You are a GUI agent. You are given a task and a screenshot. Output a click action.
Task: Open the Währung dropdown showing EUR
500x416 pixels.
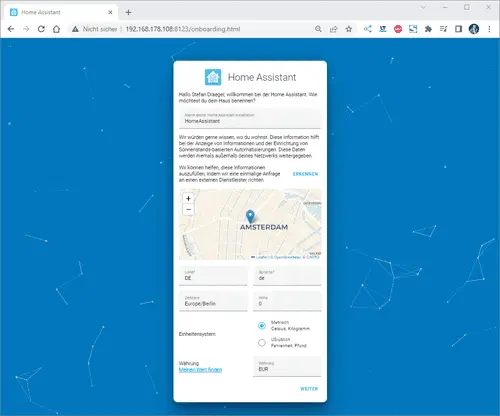click(287, 366)
